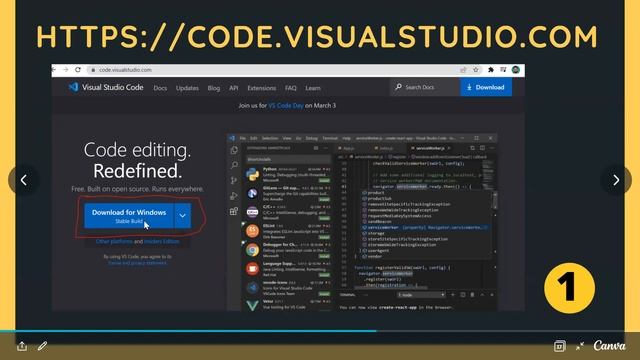Open the browser profile avatar

pyautogui.click(x=516, y=70)
